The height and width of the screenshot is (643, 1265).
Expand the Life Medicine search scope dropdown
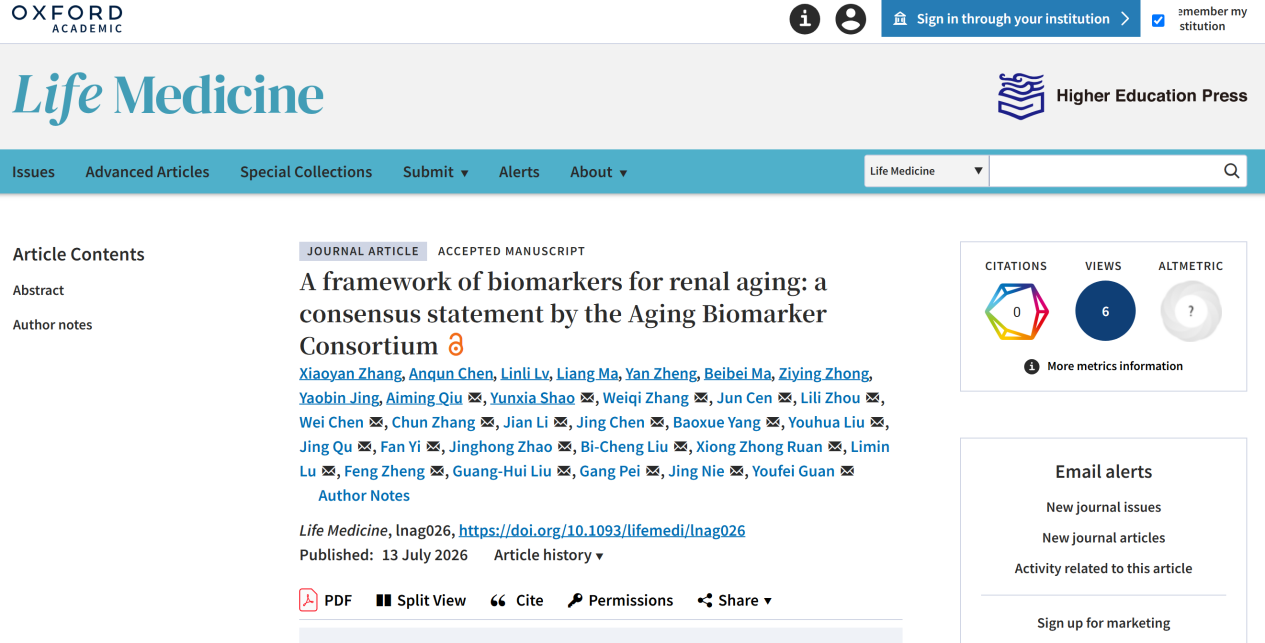click(926, 171)
